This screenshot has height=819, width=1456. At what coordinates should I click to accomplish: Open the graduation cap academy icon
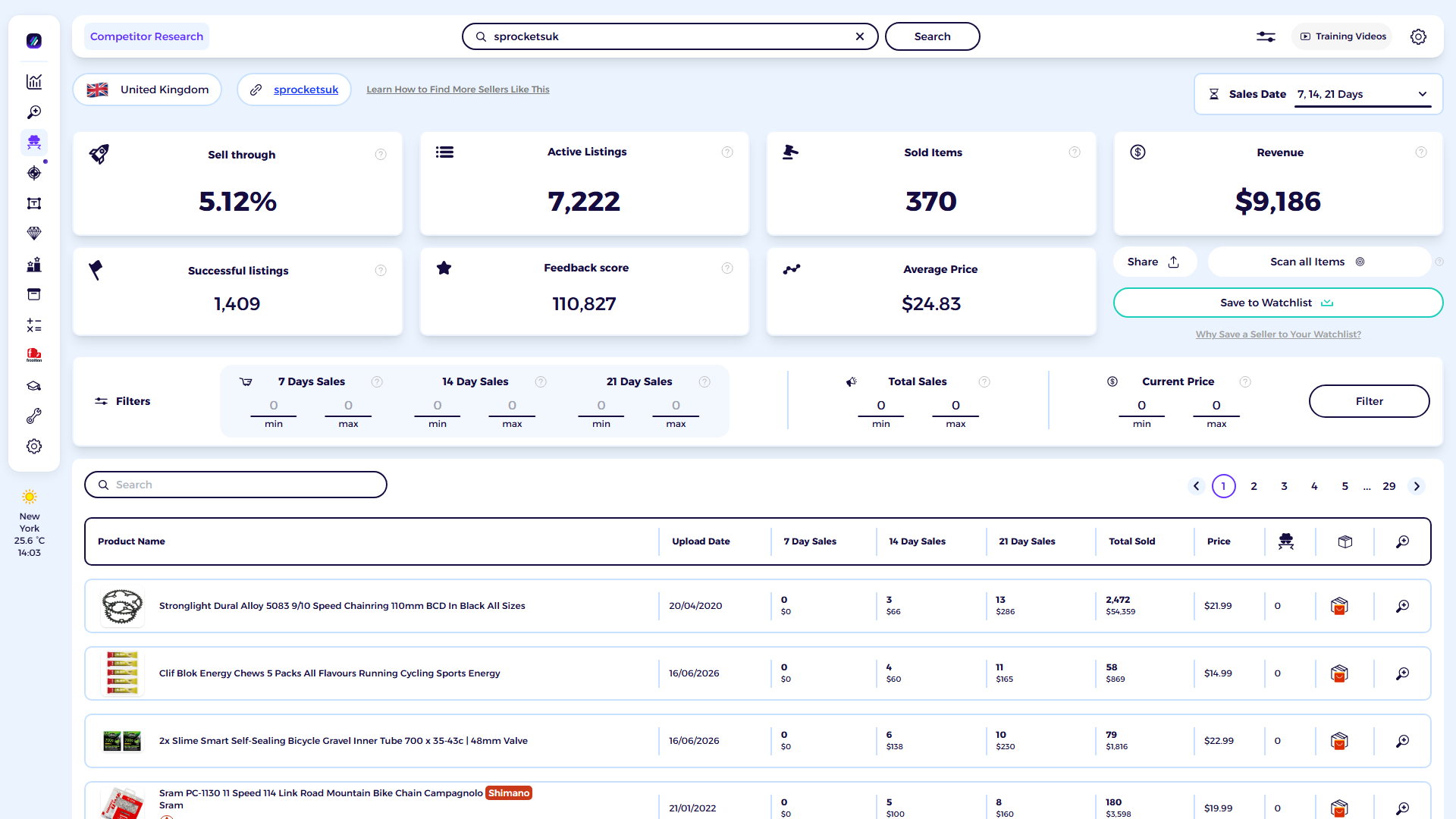tap(34, 386)
